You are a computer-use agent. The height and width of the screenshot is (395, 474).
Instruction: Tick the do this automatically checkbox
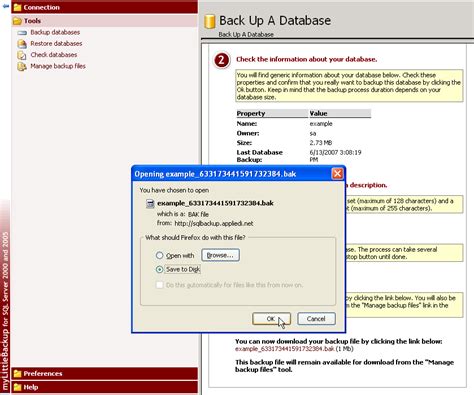click(159, 285)
